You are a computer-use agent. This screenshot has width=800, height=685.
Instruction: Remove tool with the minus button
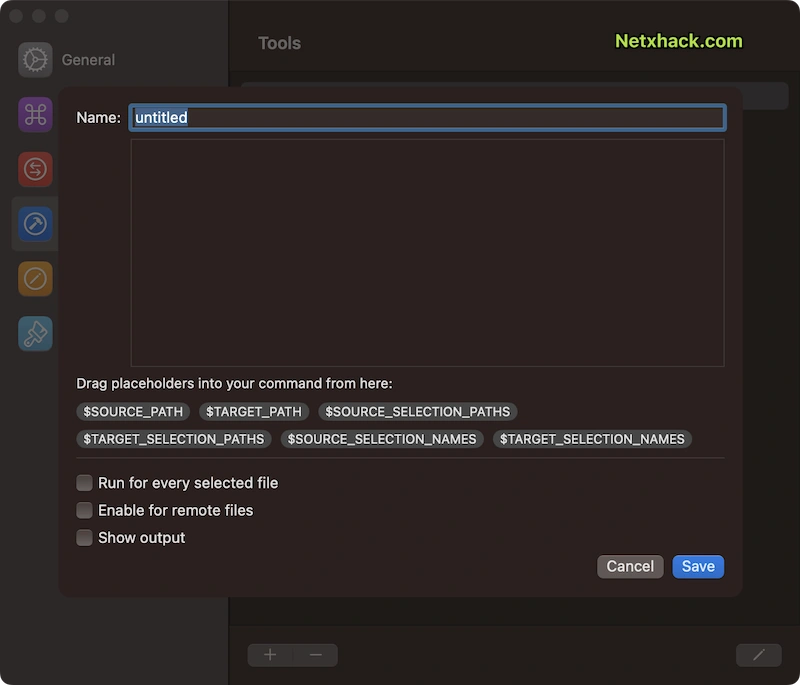pyautogui.click(x=316, y=655)
